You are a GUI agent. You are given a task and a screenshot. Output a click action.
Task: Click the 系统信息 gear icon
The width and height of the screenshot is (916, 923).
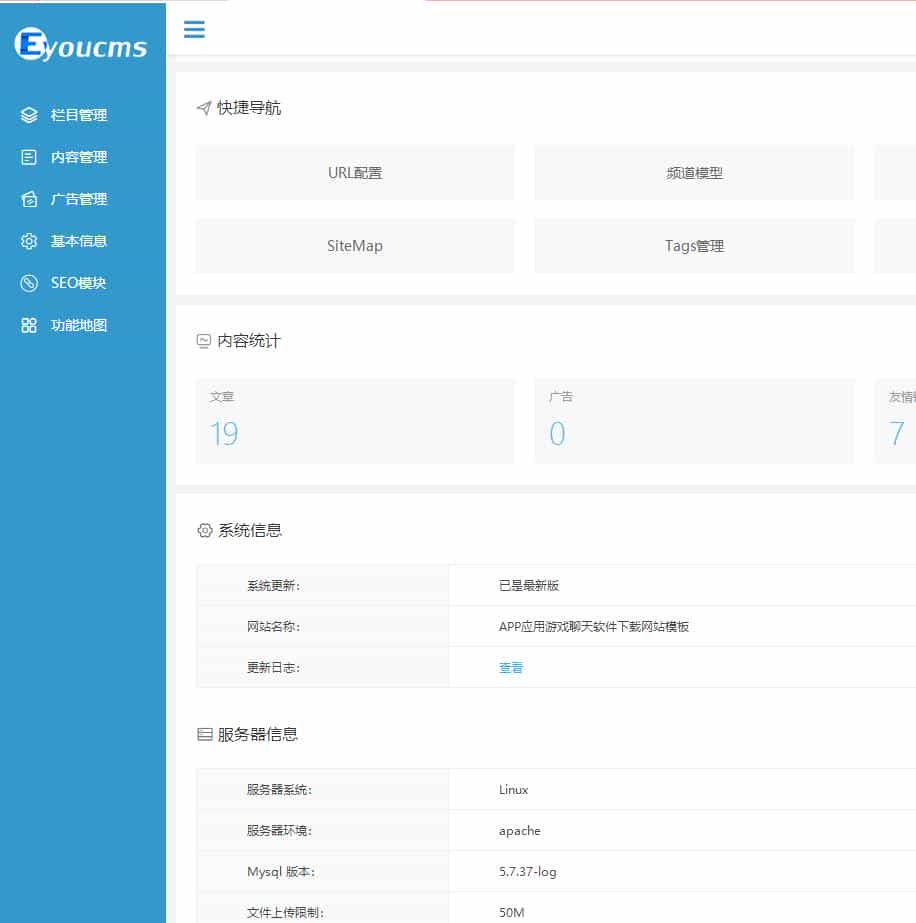tap(204, 530)
